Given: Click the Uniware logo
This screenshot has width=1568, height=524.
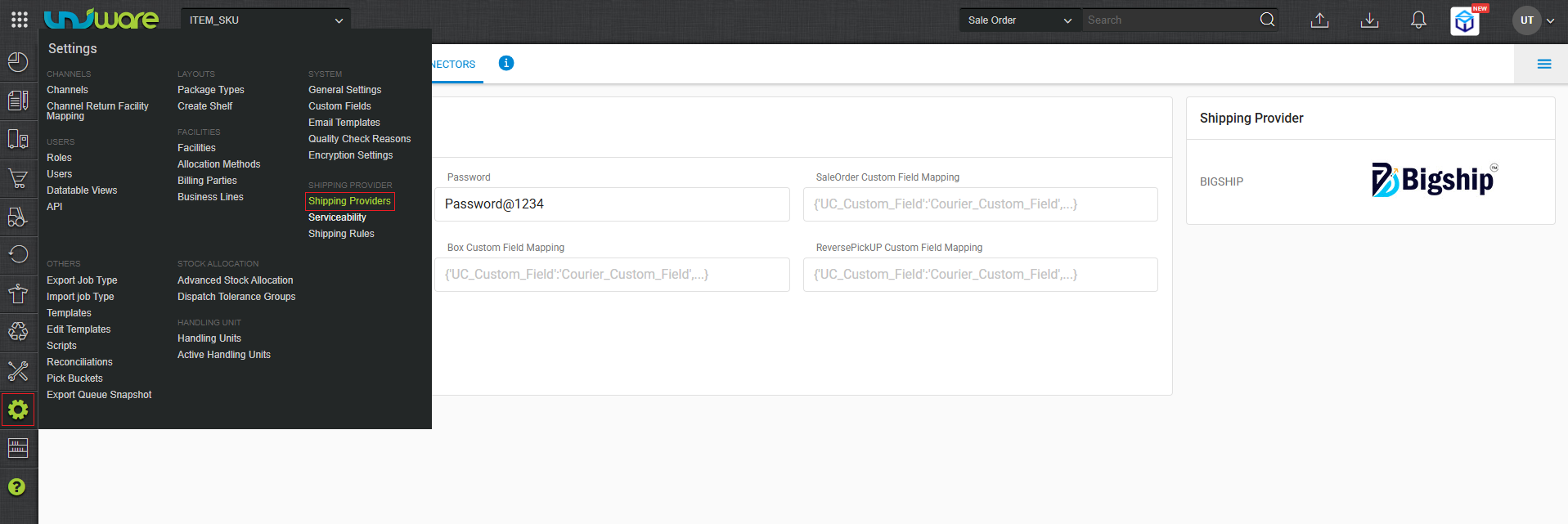Looking at the screenshot, I should (101, 19).
